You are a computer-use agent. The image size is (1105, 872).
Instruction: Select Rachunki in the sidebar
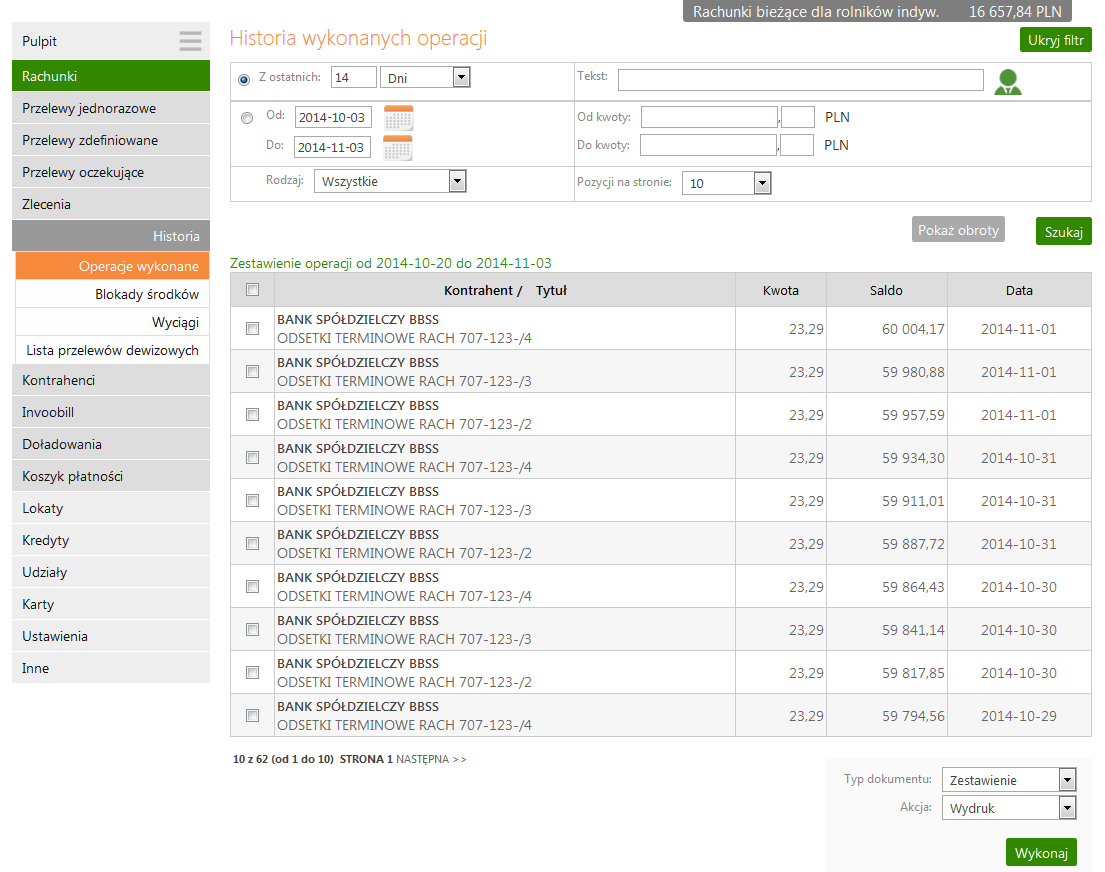[x=111, y=75]
